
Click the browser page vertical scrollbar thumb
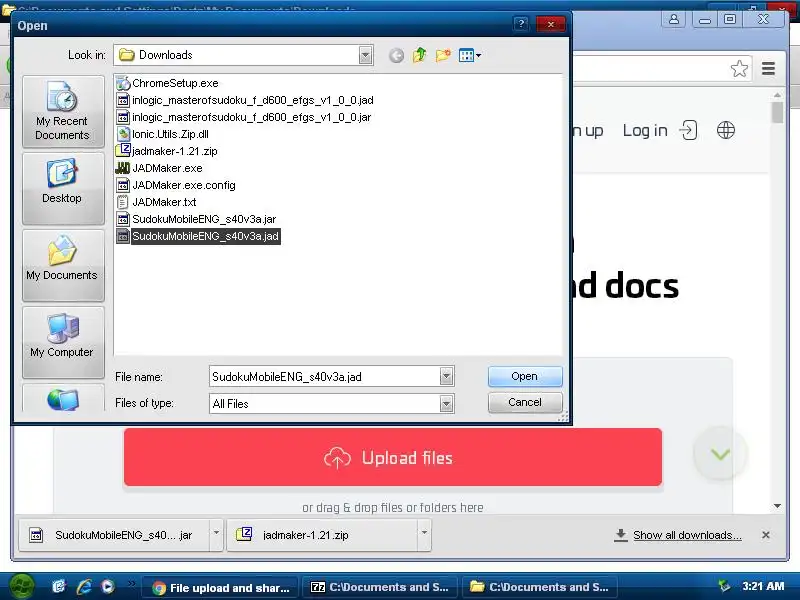(777, 112)
